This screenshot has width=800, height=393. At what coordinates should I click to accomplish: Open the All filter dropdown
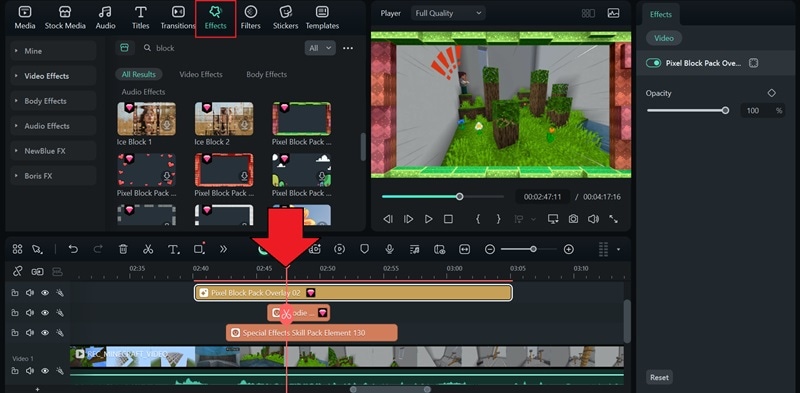pyautogui.click(x=320, y=48)
